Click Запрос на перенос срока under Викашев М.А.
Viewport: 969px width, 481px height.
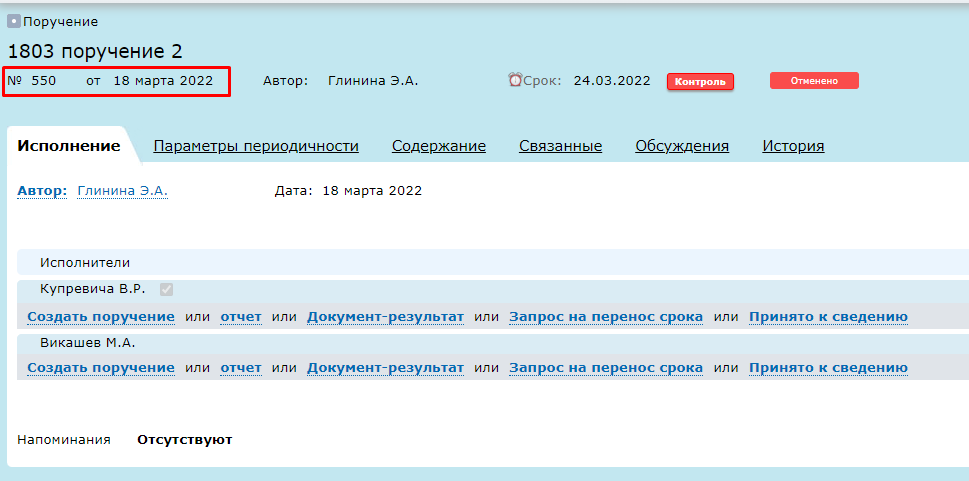click(x=606, y=368)
